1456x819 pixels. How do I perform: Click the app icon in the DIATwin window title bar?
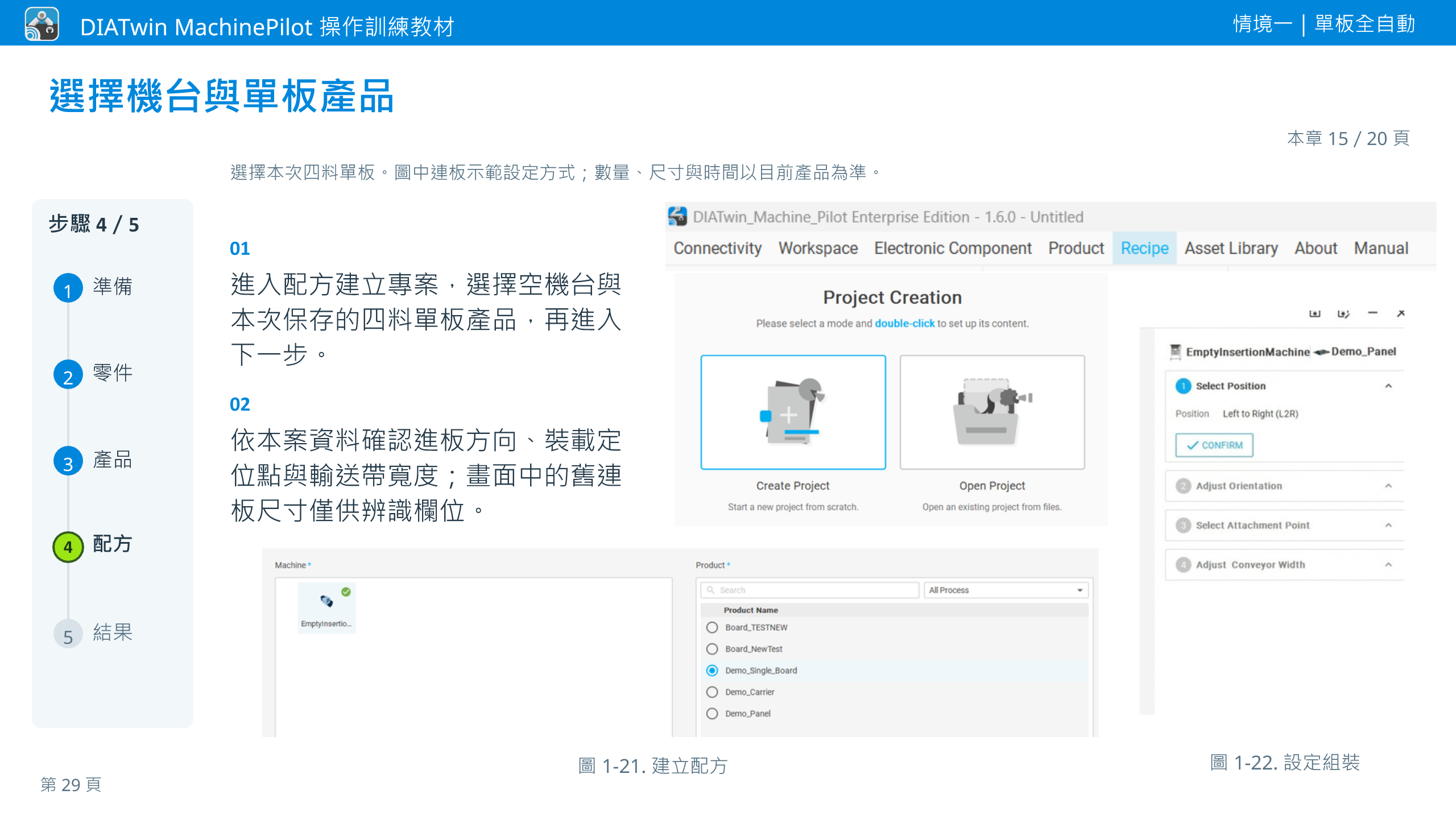coord(677,217)
